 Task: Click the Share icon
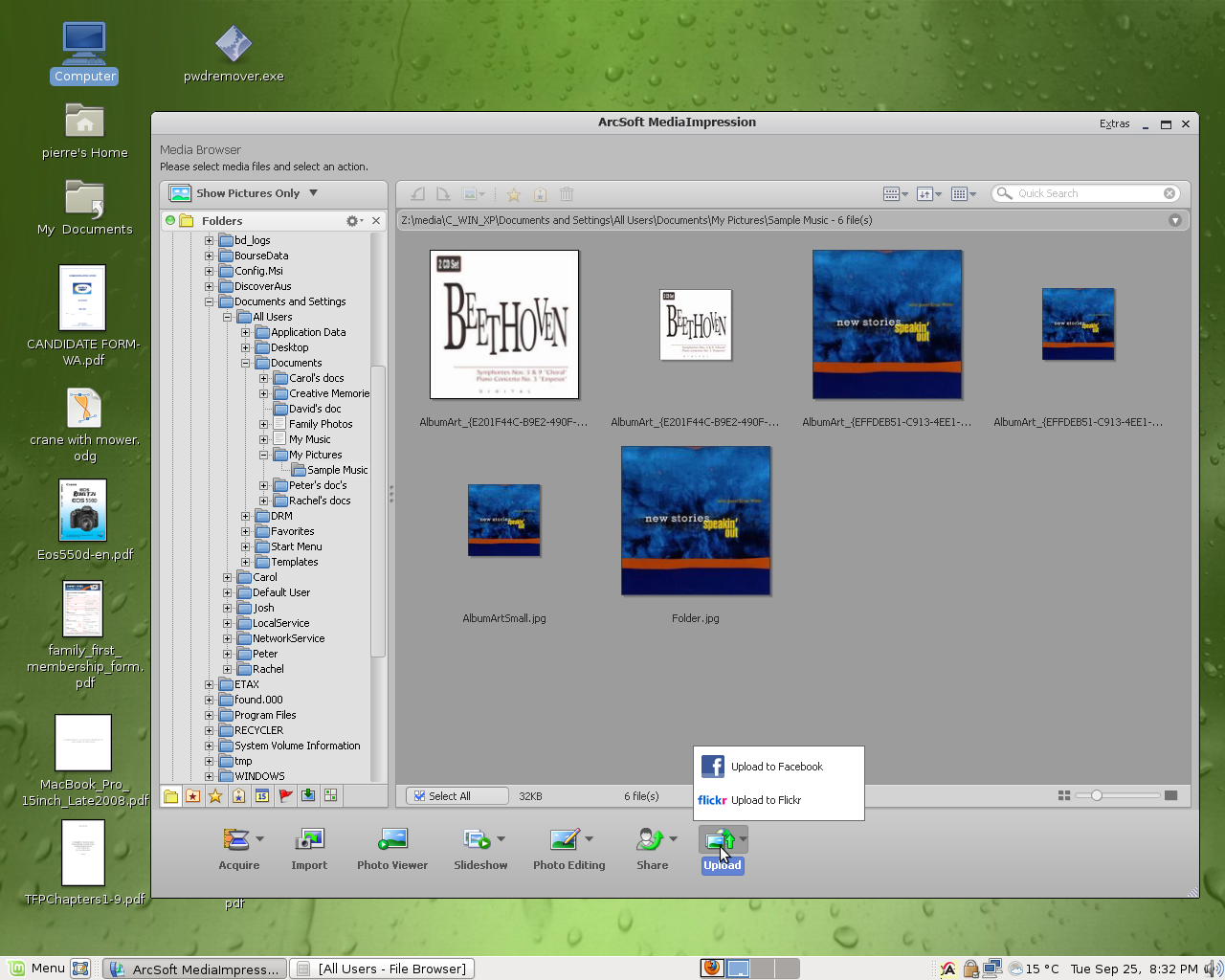[x=650, y=840]
